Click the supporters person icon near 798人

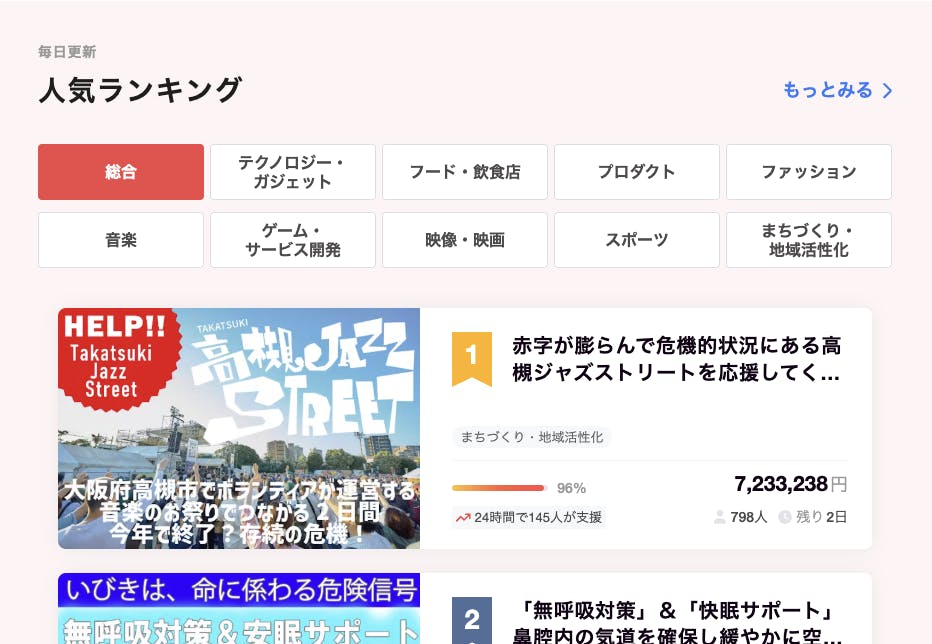(720, 517)
